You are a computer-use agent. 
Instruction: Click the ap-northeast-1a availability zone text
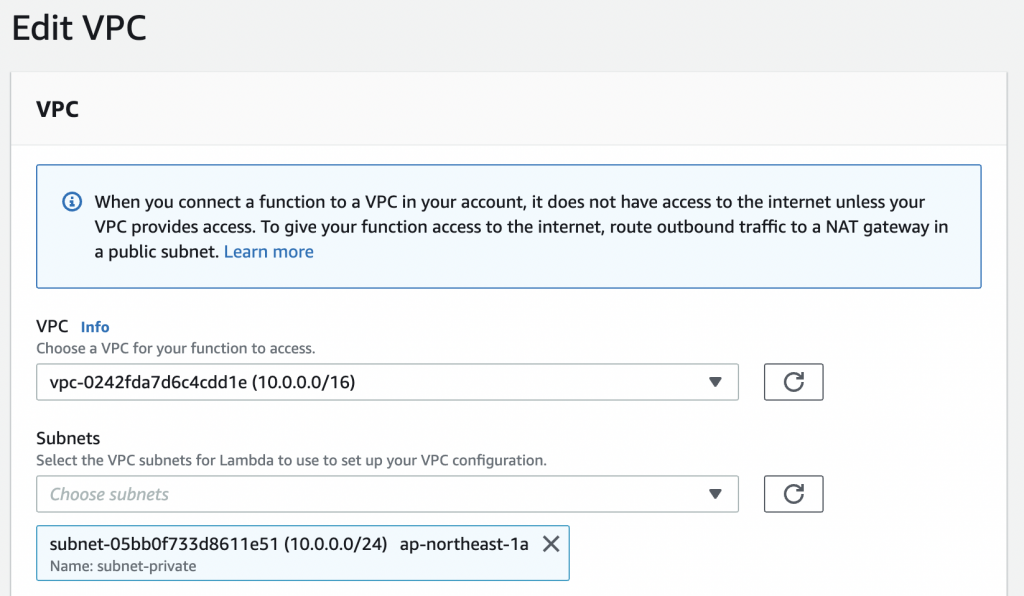464,544
